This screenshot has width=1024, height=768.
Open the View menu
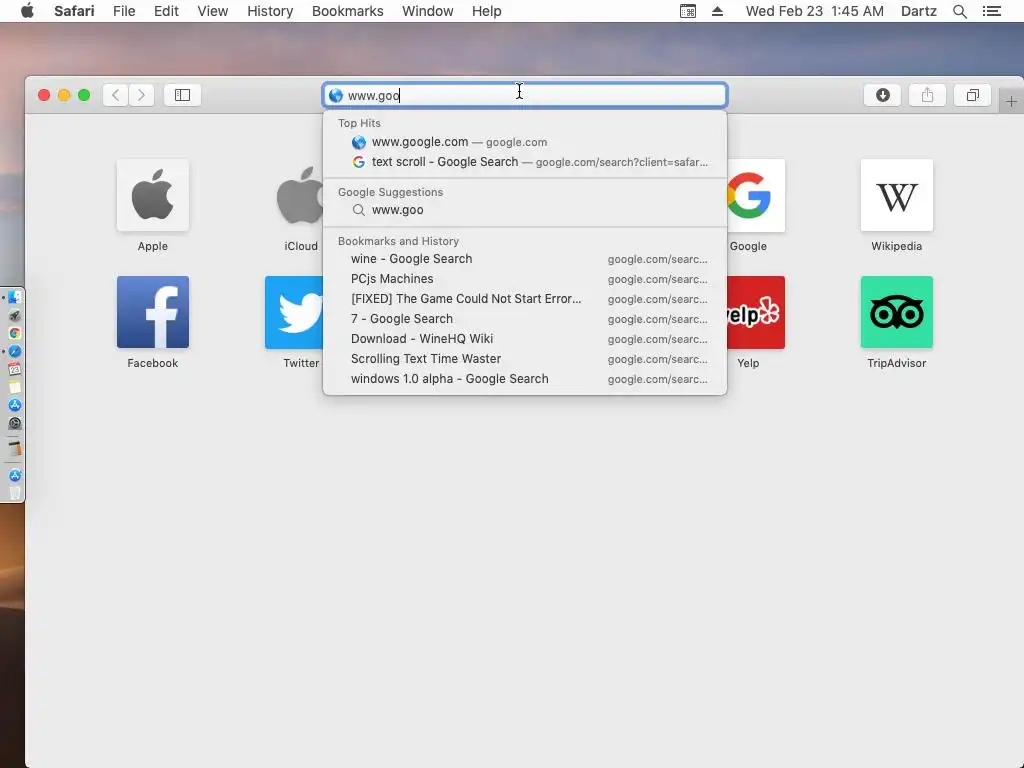213,11
